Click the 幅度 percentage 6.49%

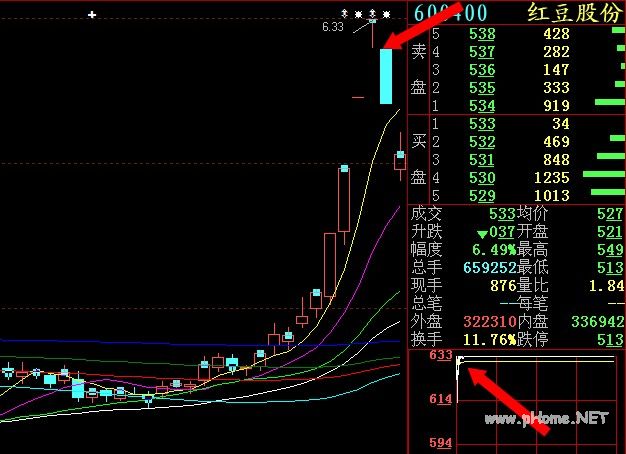[494, 250]
